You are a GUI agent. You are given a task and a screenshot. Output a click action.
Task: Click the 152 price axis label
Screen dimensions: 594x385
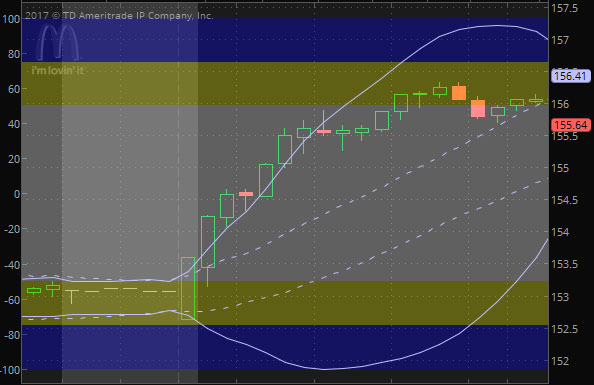560,361
